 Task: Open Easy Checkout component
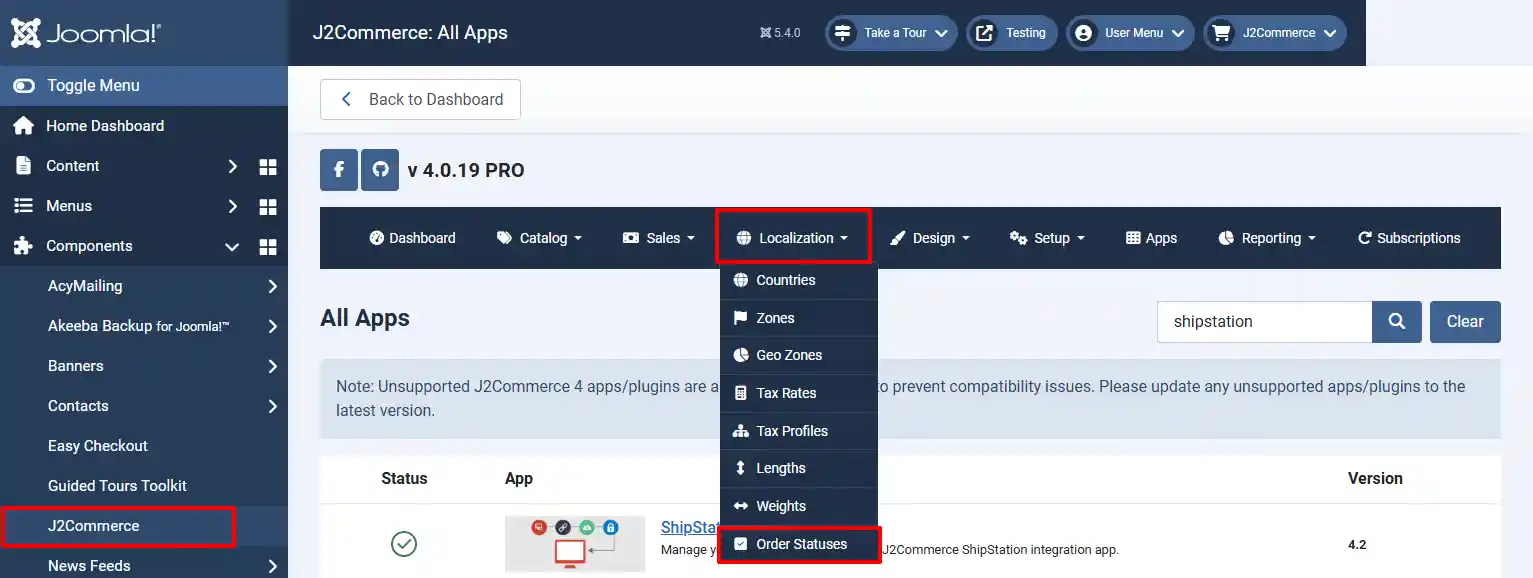(x=98, y=446)
